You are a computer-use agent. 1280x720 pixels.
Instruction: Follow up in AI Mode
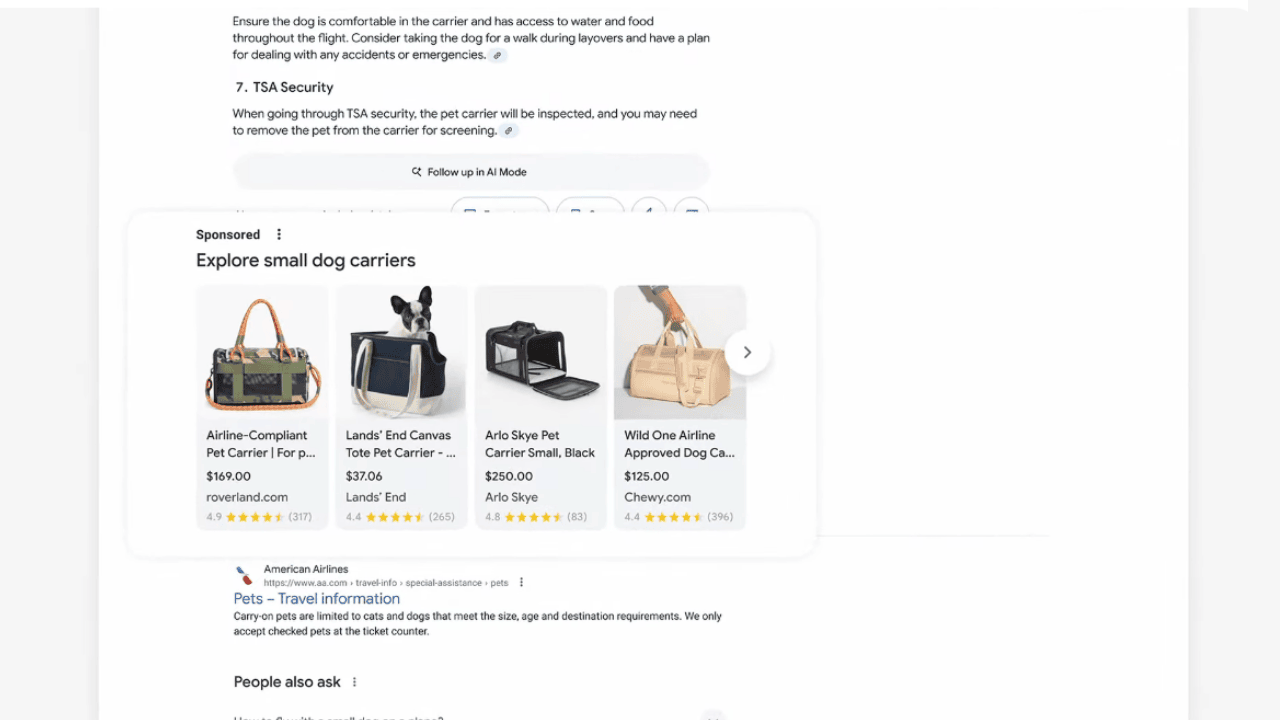pyautogui.click(x=471, y=172)
